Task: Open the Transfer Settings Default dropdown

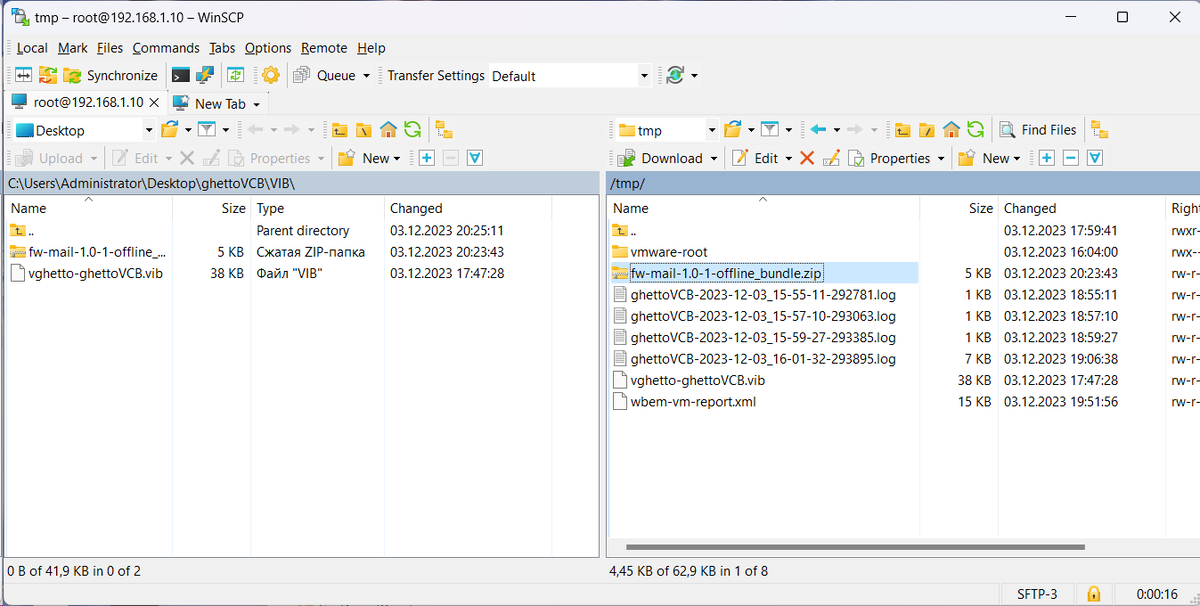Action: [x=644, y=76]
